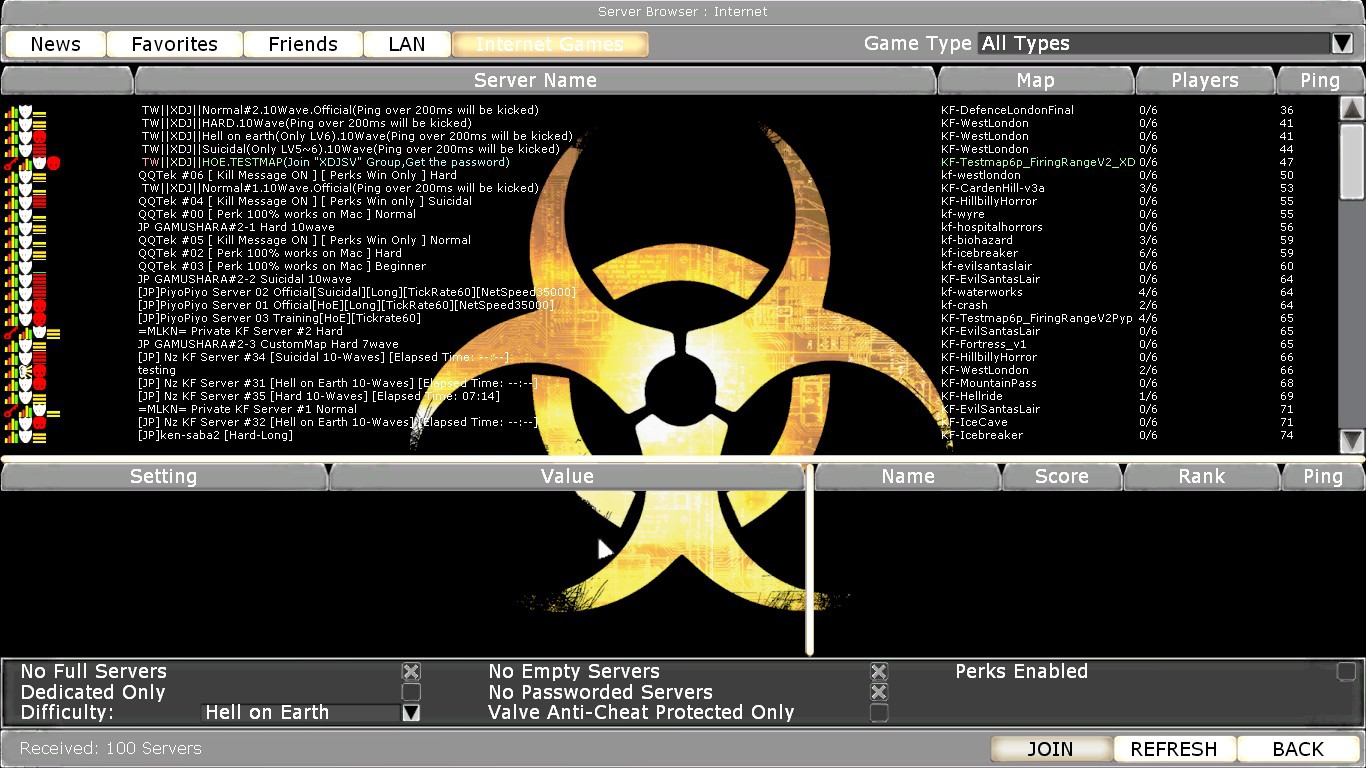The width and height of the screenshot is (1366, 768).
Task: Click the signal bars icon on JP GAMUSHARA#2-1 row
Action: pyautogui.click(x=11, y=228)
